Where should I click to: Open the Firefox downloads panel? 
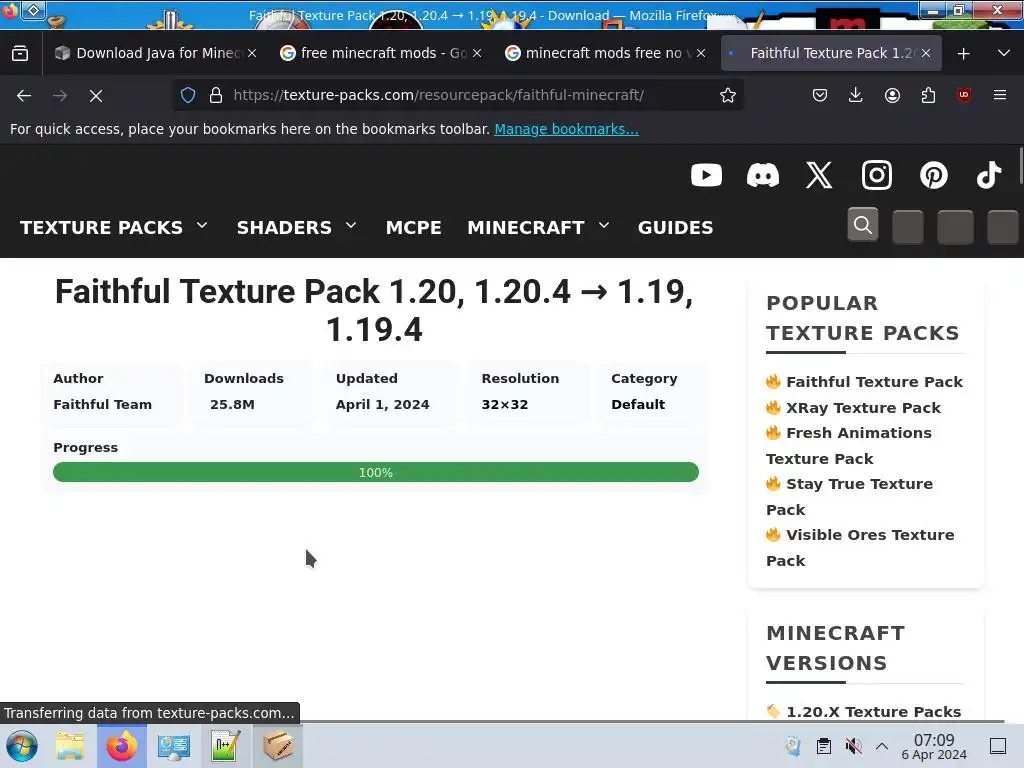(x=856, y=95)
